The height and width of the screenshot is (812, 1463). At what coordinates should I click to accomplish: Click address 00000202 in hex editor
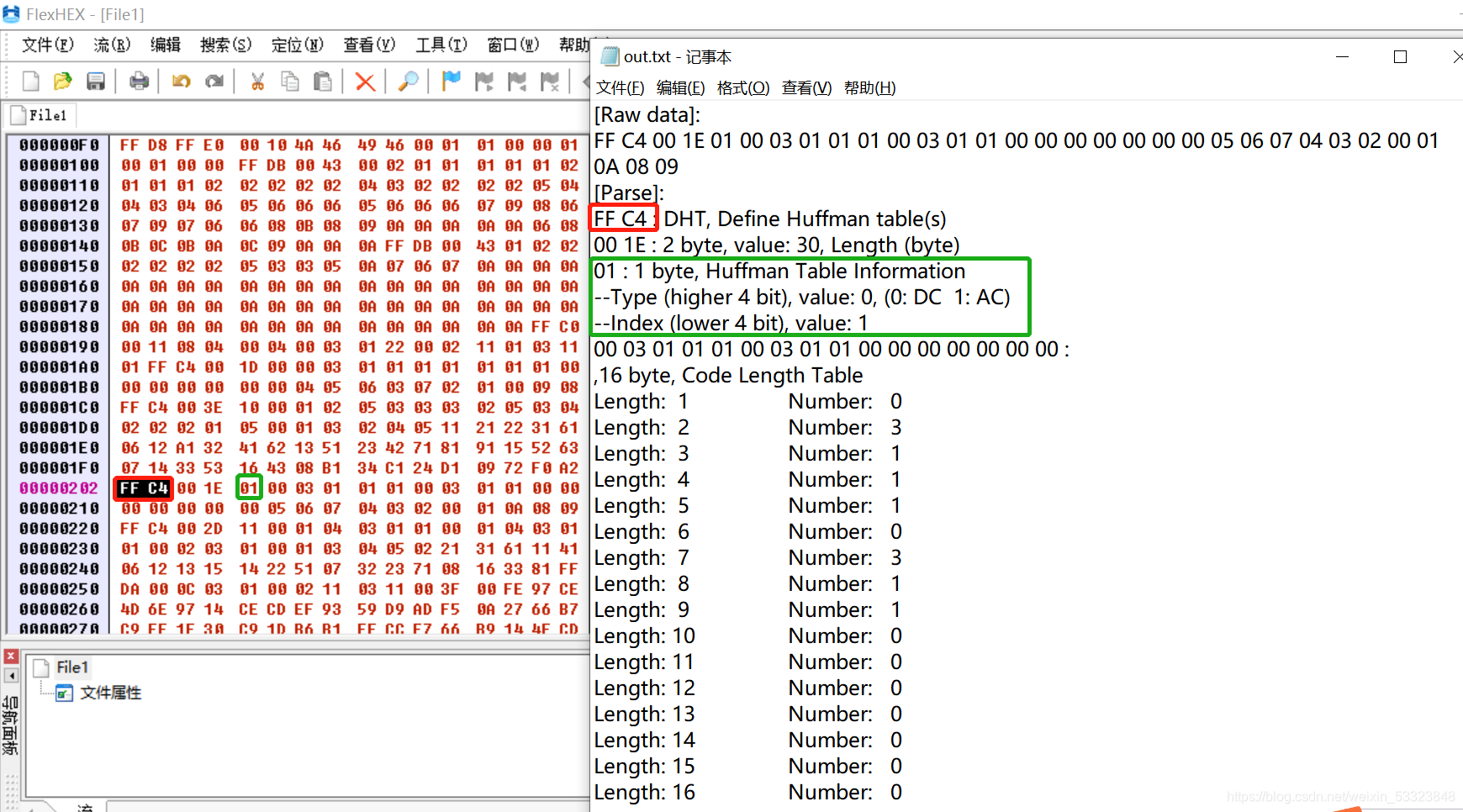[x=59, y=488]
